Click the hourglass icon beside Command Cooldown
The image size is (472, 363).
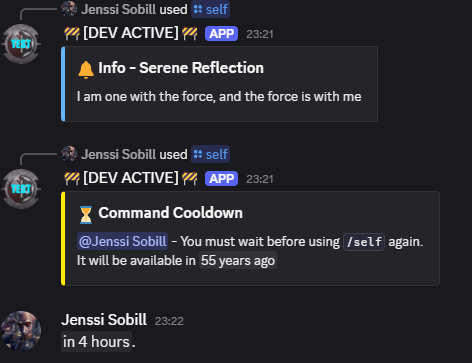pos(86,215)
